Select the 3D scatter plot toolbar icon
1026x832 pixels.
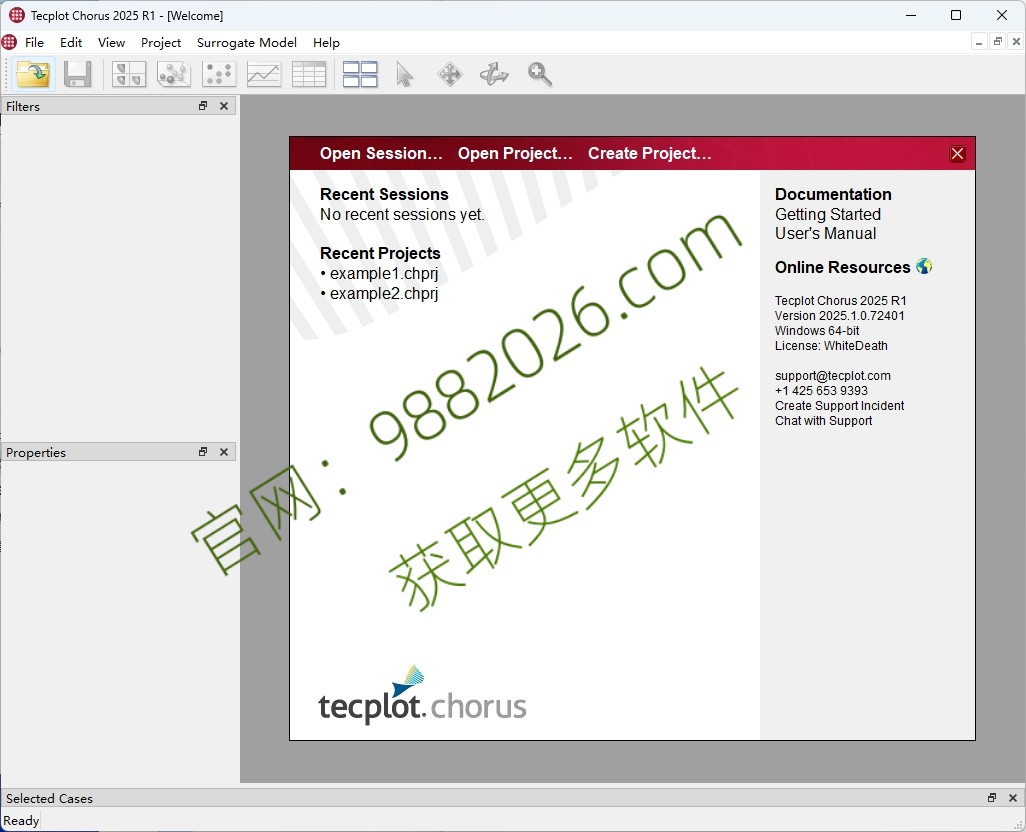pos(173,74)
